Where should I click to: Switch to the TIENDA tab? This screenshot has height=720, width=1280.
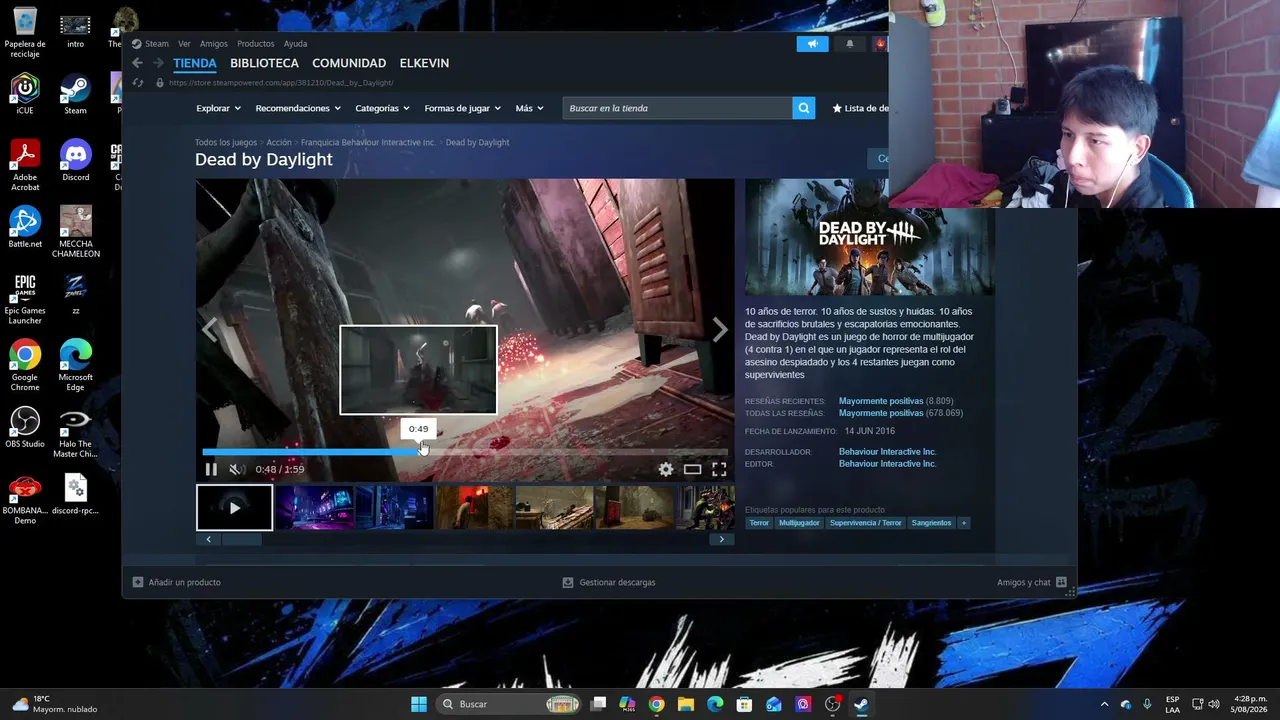point(195,63)
